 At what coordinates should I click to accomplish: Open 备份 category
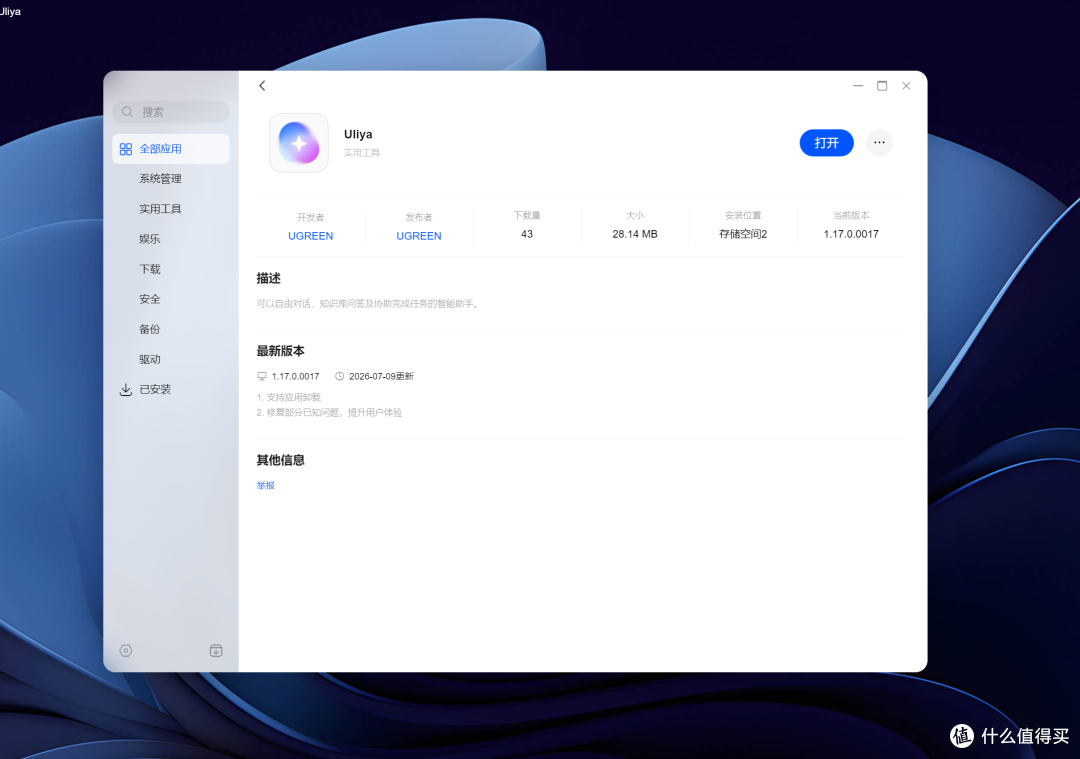(x=149, y=329)
